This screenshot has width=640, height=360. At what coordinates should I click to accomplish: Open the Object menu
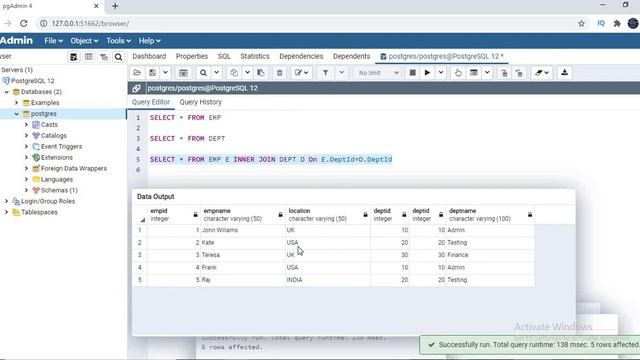(x=84, y=41)
